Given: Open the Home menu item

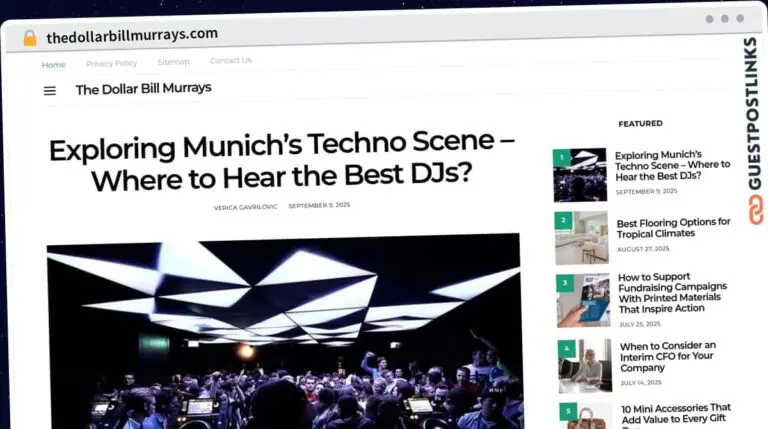Looking at the screenshot, I should (54, 65).
